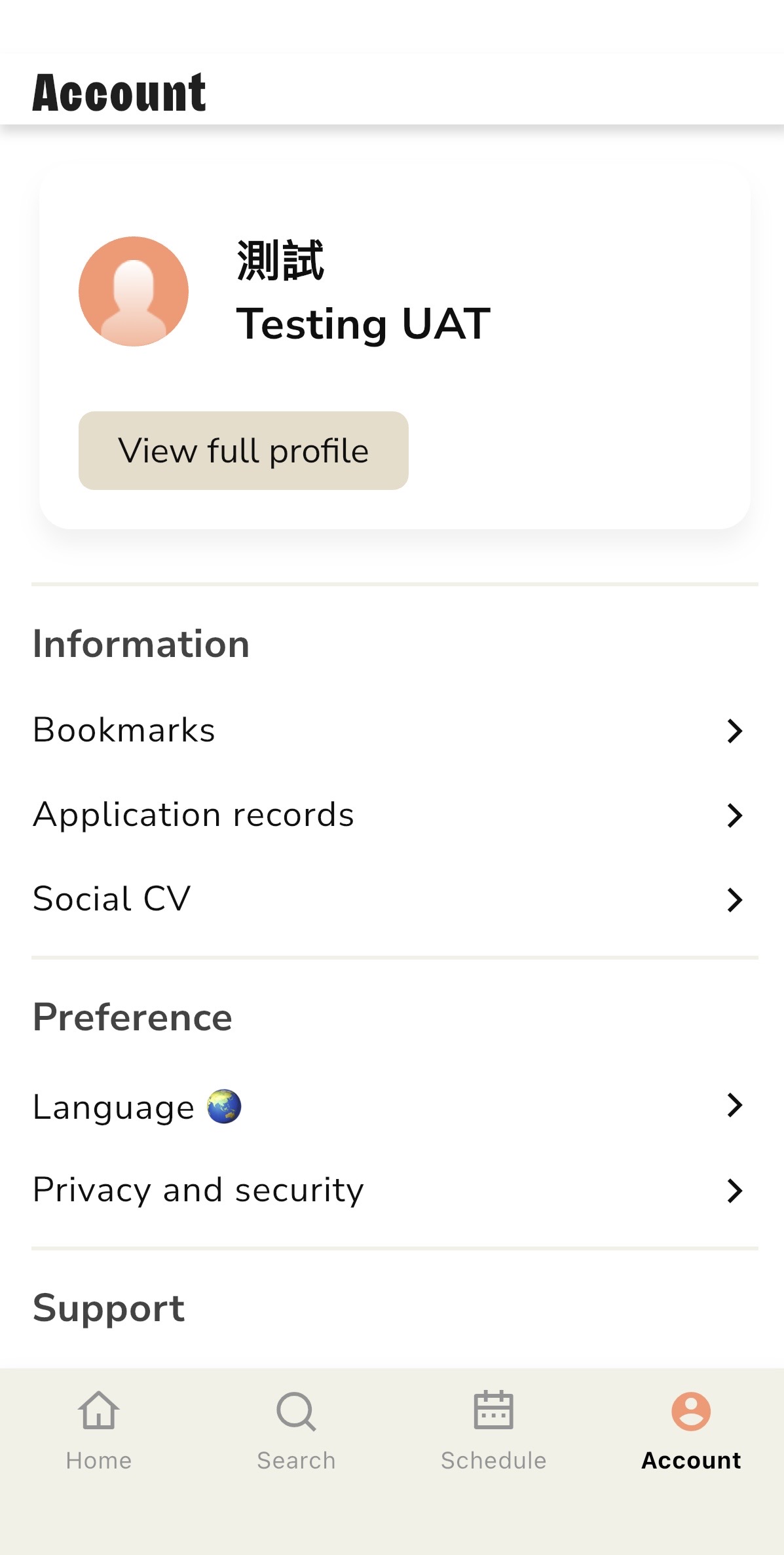This screenshot has width=784, height=1555.
Task: Click the View full profile button
Action: (243, 451)
